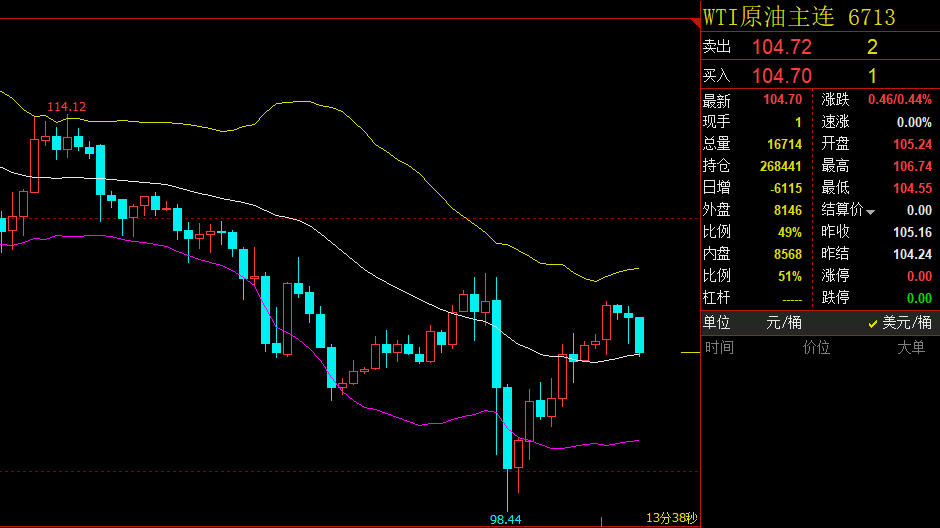The image size is (940, 528).
Task: Click the 跌停 value 0.00
Action: (x=920, y=298)
